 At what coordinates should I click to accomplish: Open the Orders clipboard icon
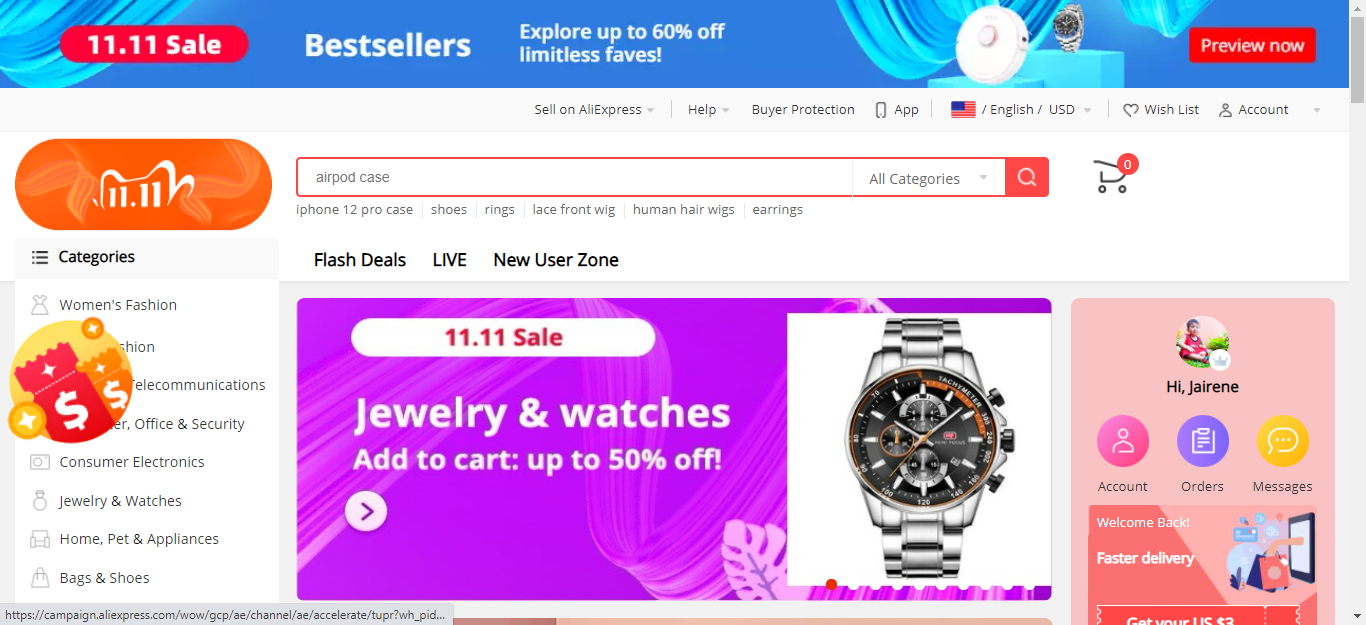tap(1202, 441)
